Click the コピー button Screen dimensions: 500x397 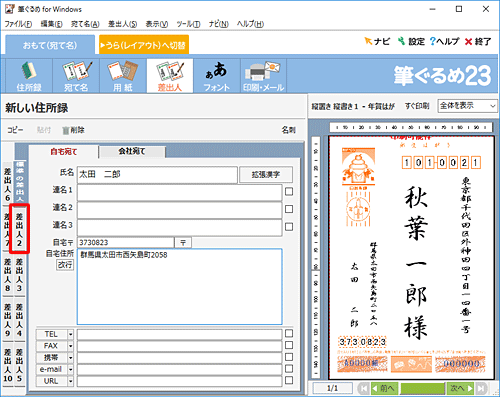pyautogui.click(x=15, y=130)
